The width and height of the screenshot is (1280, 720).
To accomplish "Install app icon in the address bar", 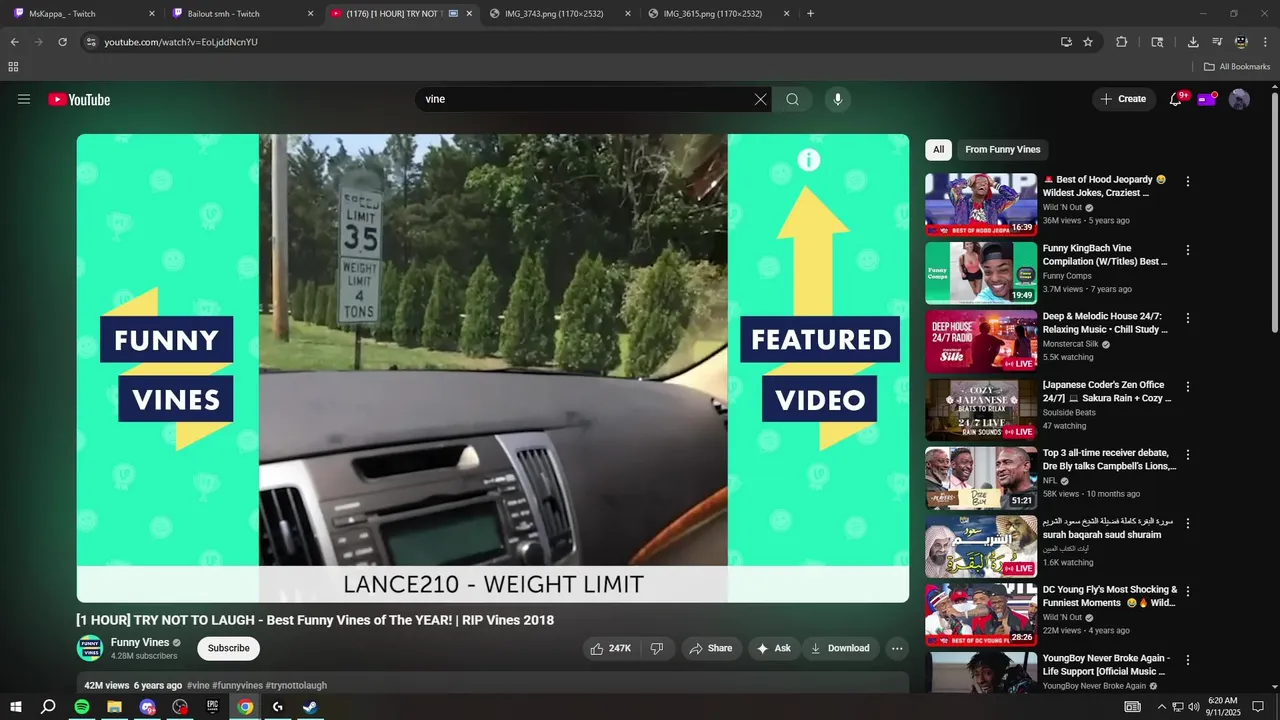I will 1066,42.
